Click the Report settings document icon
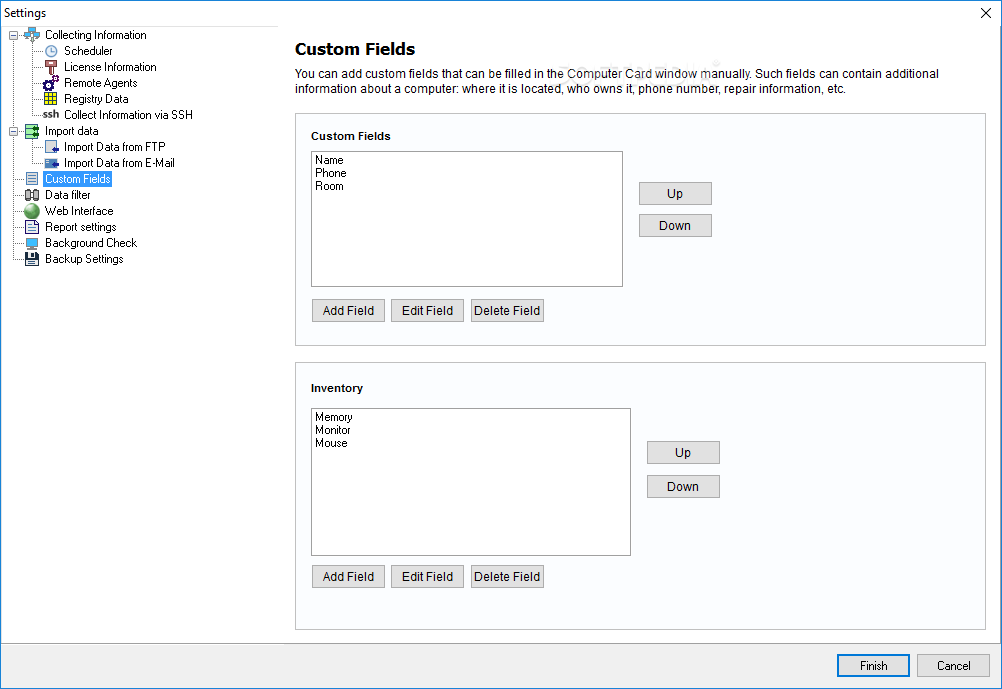 pos(32,227)
